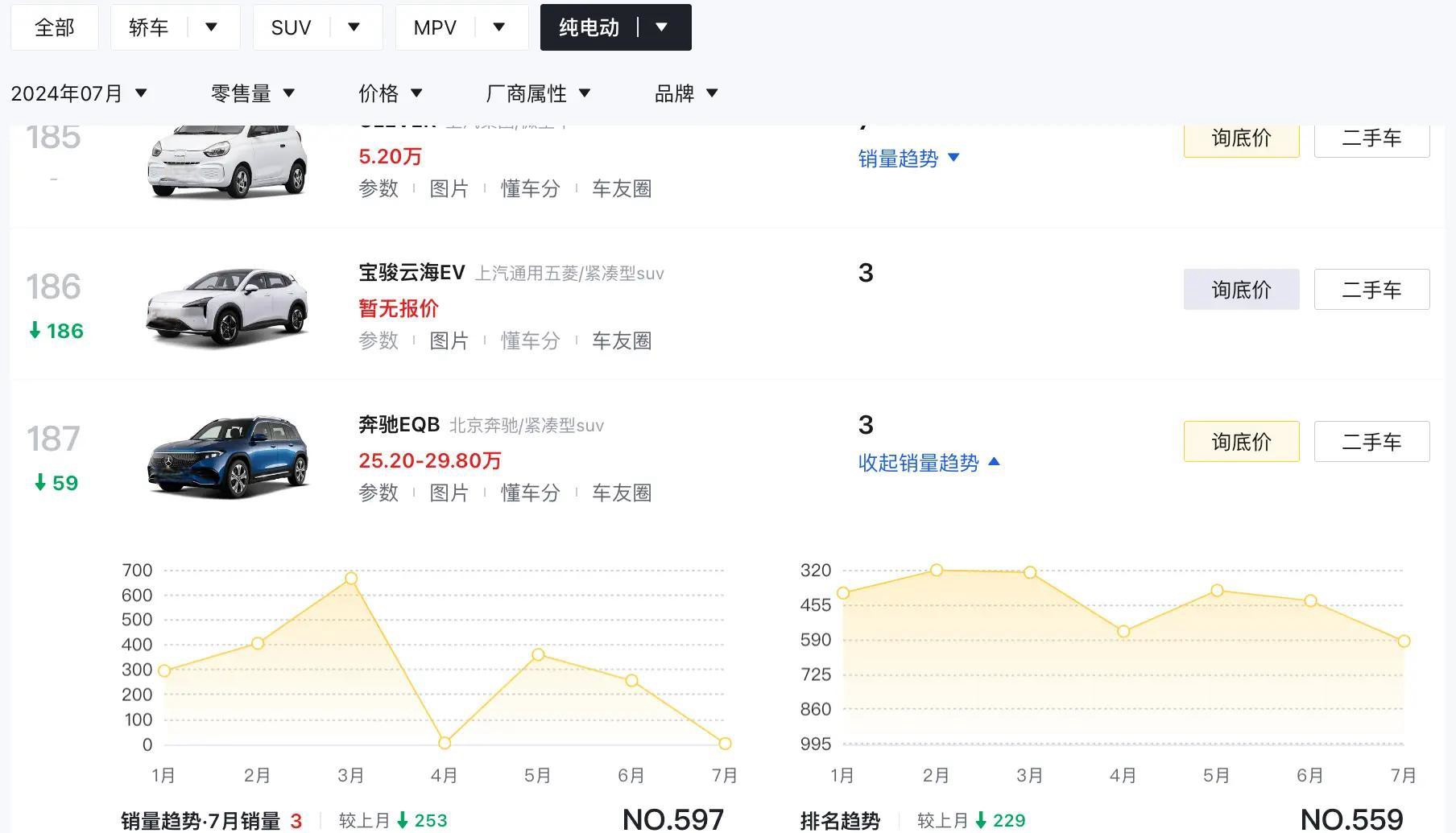The image size is (1456, 833).
Task: Click the 5月 data point on sales chart
Action: click(538, 654)
